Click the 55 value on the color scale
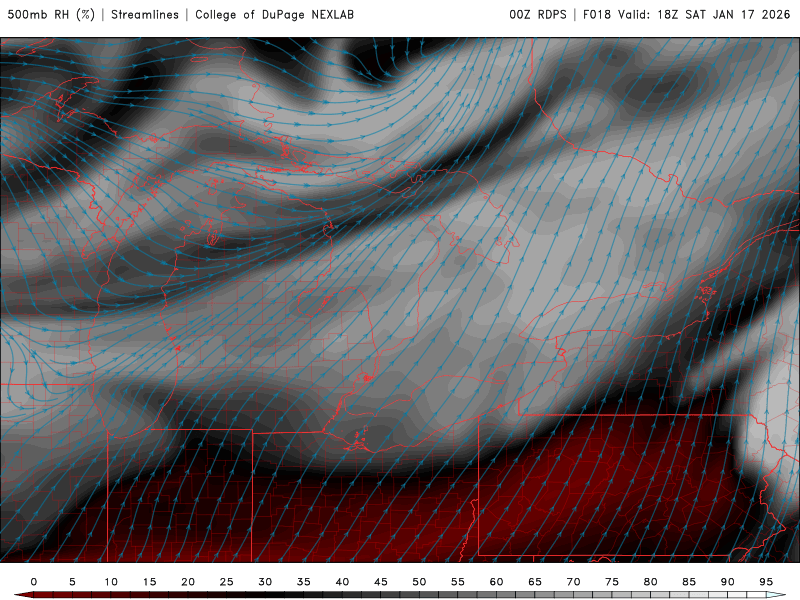Viewport: 800px width, 600px height. pyautogui.click(x=458, y=582)
